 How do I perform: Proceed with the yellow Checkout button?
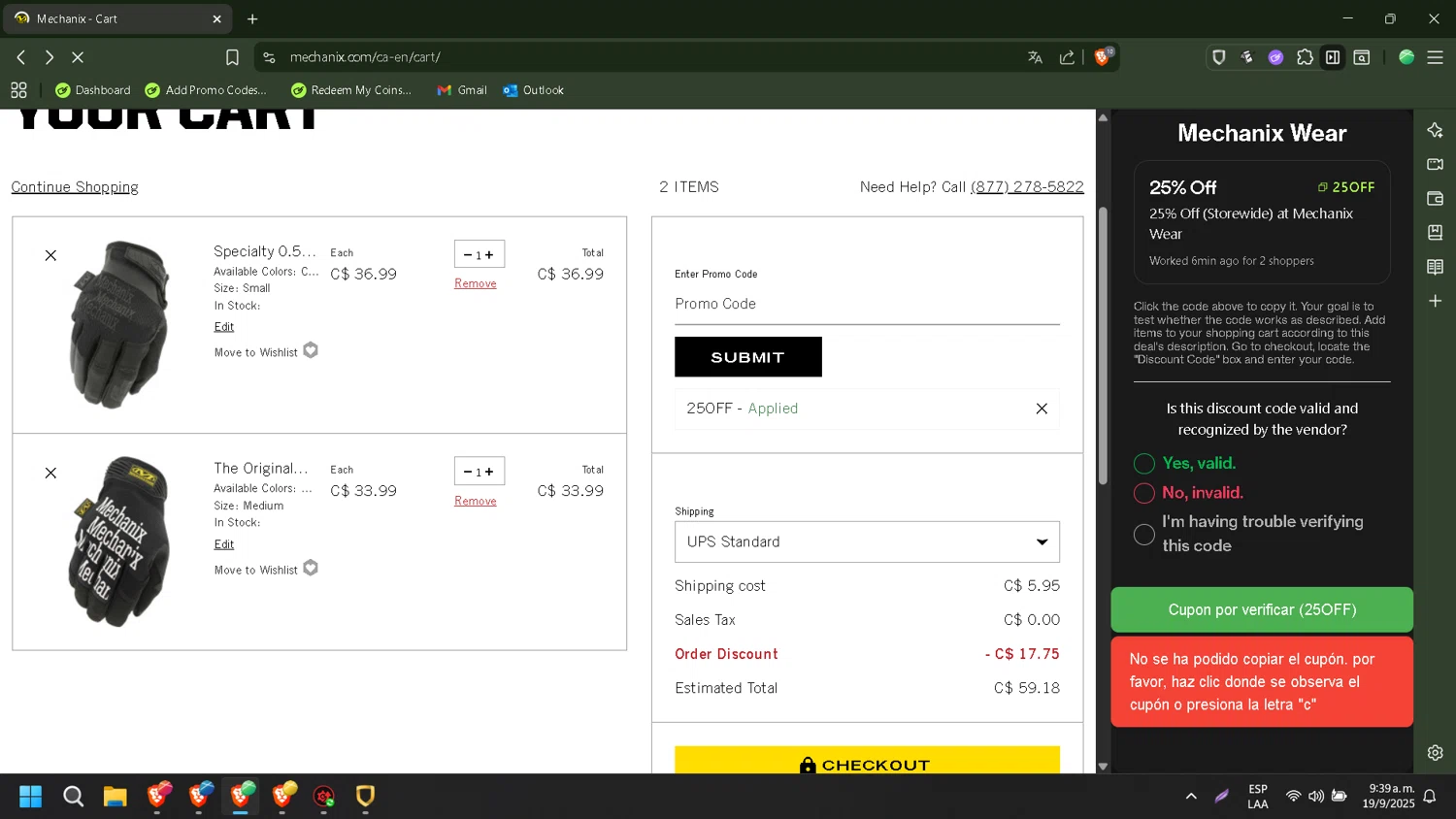[867, 760]
